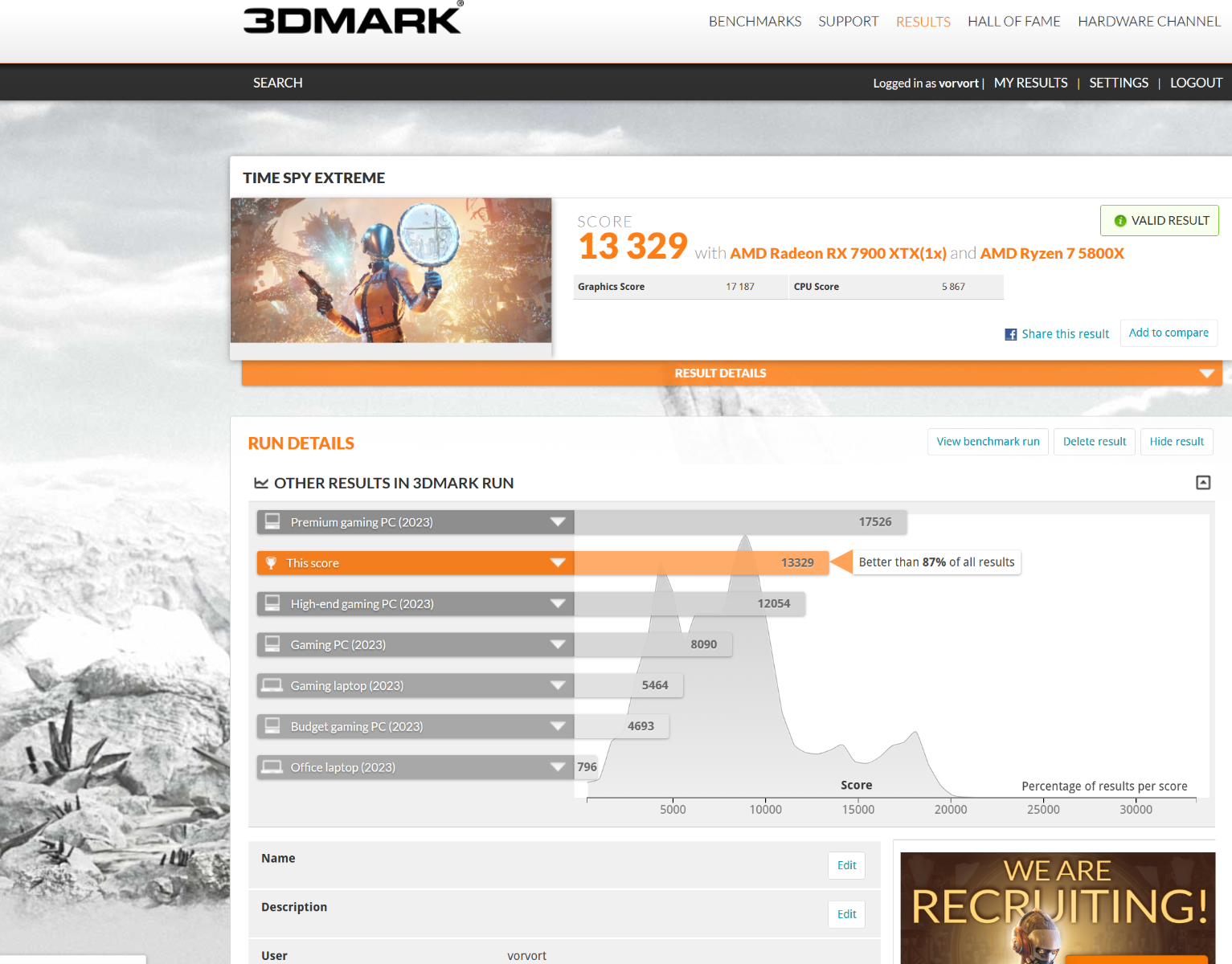The image size is (1232, 964).
Task: Click the Budget gaming PC monitor icon
Action: (x=272, y=726)
